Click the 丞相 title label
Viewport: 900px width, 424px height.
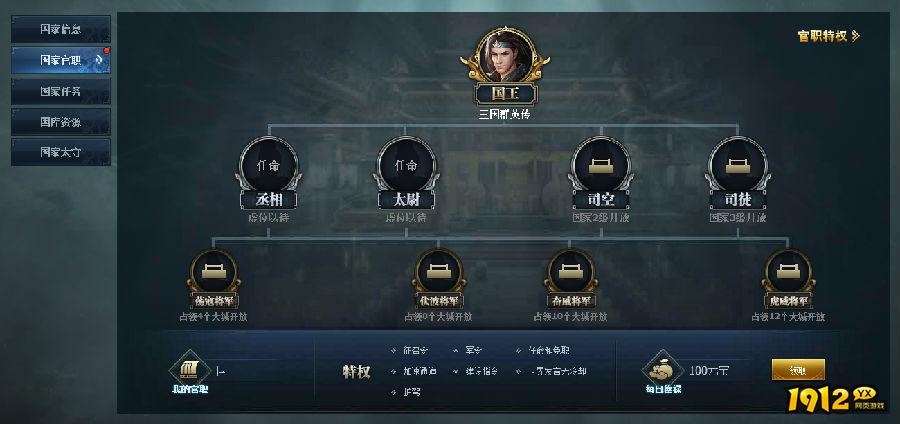point(269,200)
